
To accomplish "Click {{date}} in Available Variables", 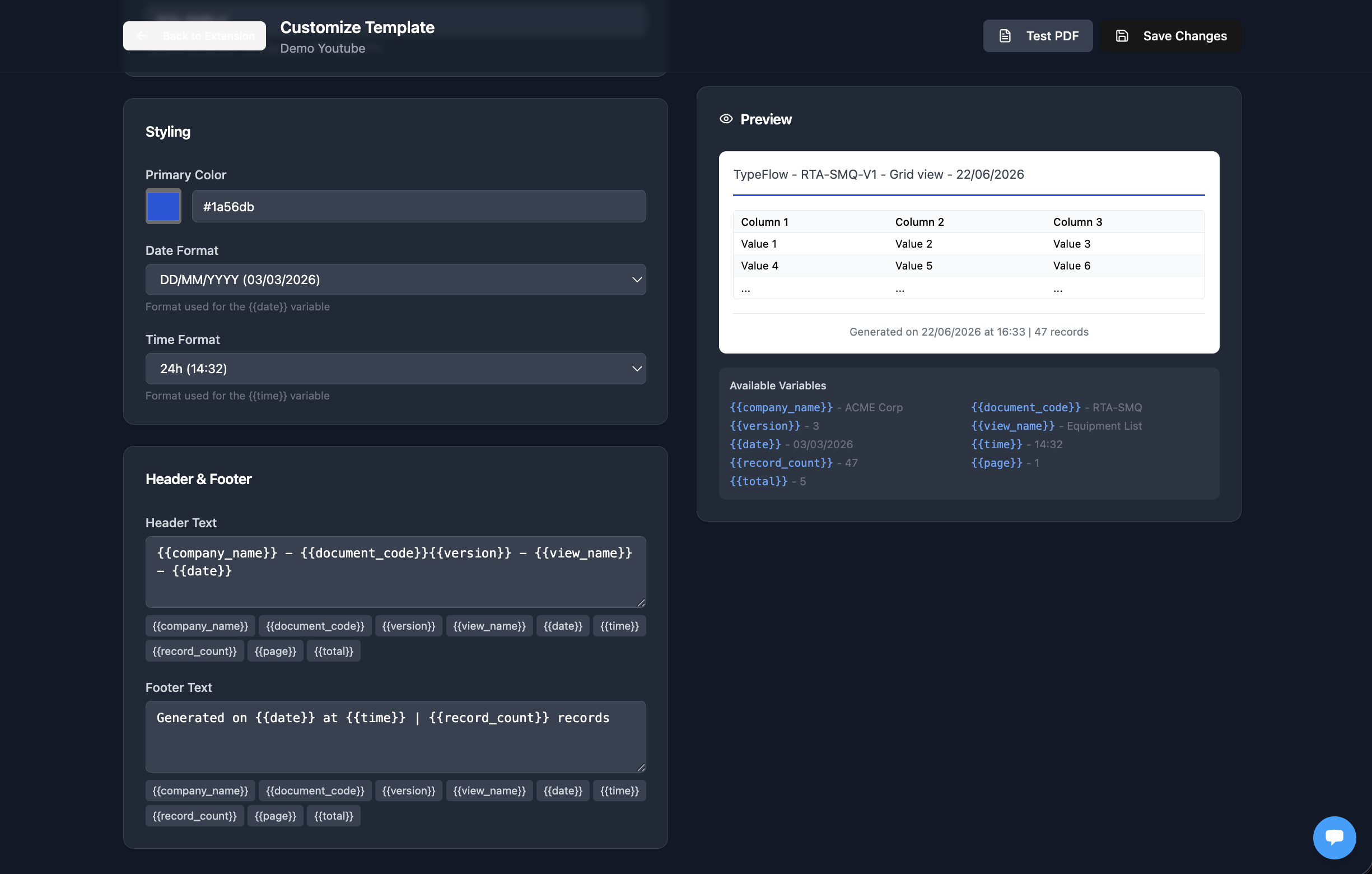I will [755, 444].
